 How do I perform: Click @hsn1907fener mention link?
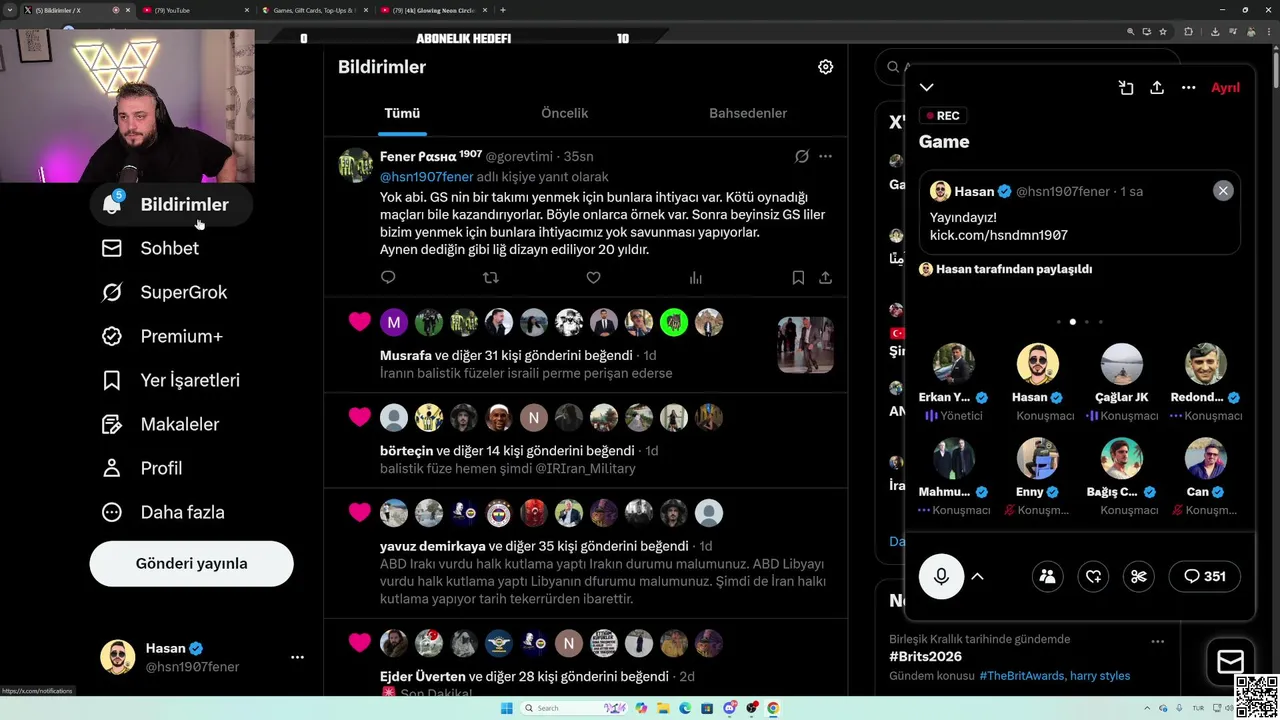click(426, 177)
